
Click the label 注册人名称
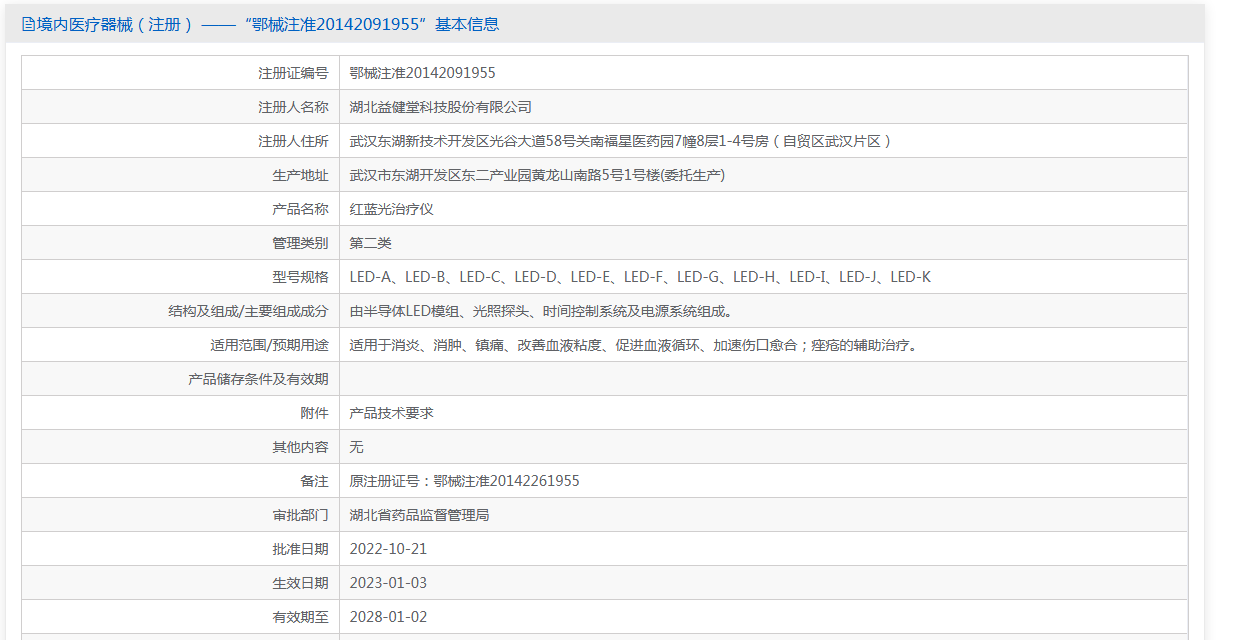(x=293, y=107)
